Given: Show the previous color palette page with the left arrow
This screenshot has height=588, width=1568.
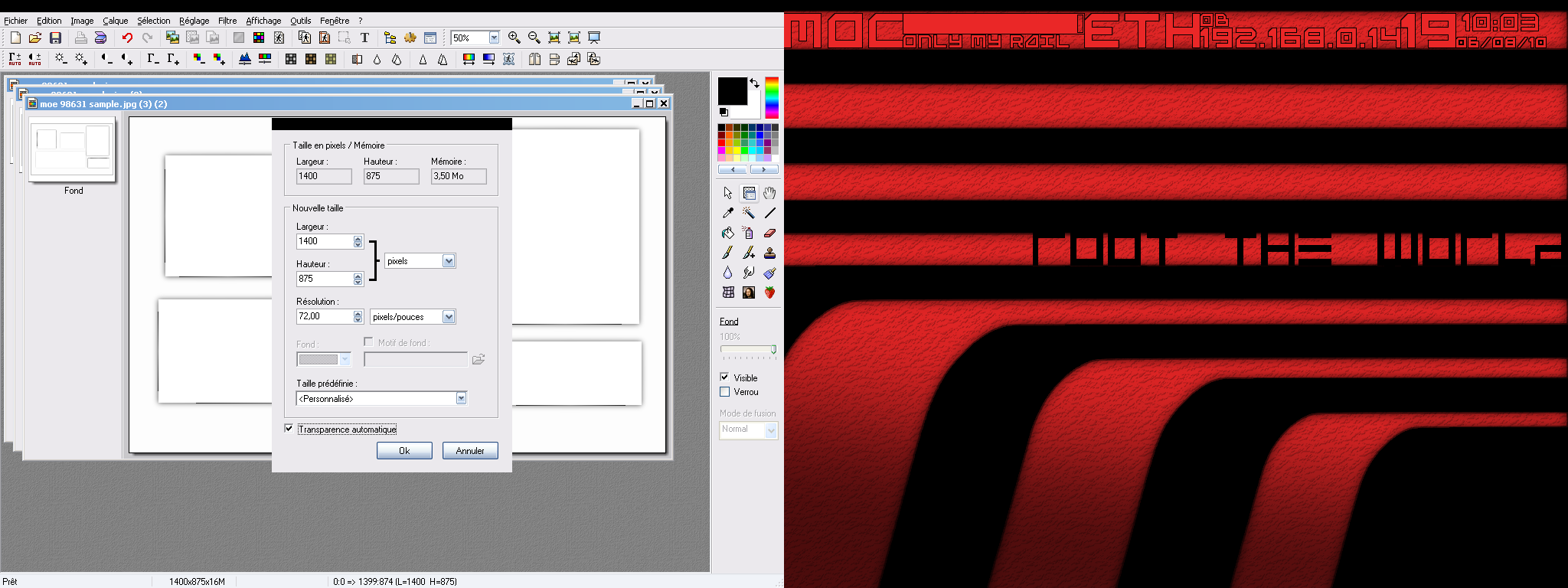Looking at the screenshot, I should pyautogui.click(x=733, y=169).
